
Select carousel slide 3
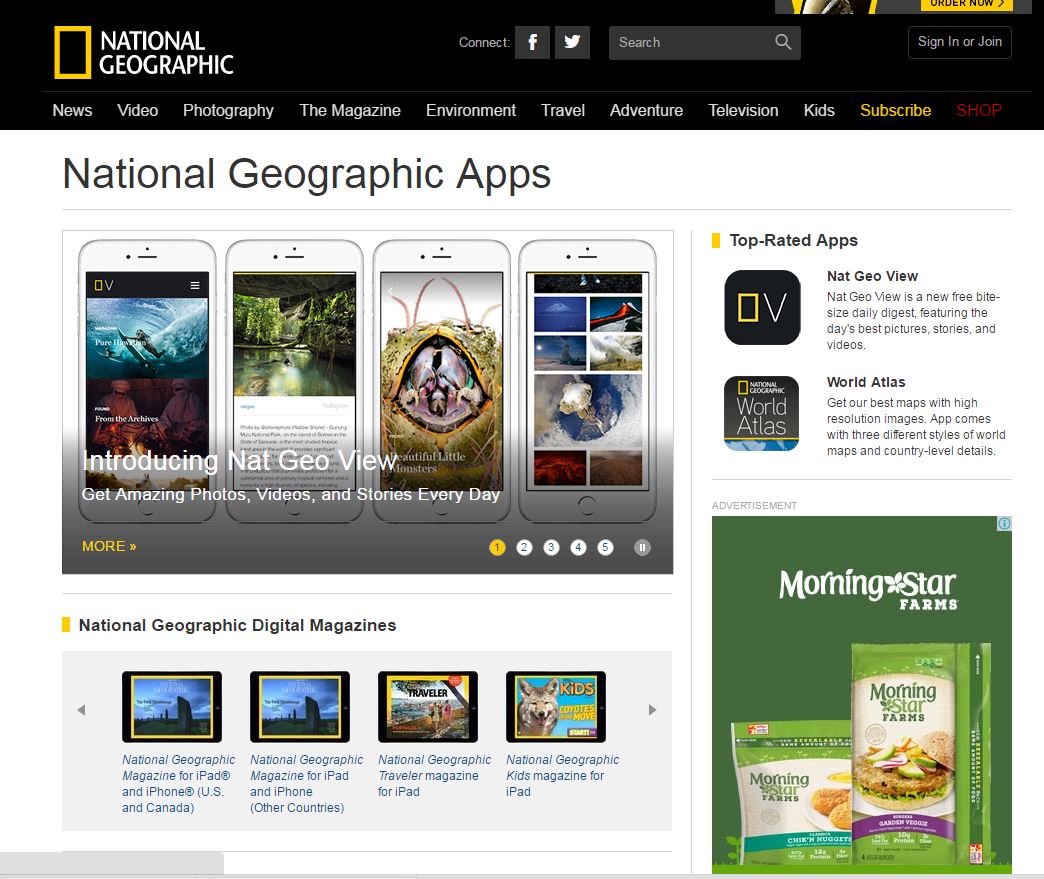[551, 547]
